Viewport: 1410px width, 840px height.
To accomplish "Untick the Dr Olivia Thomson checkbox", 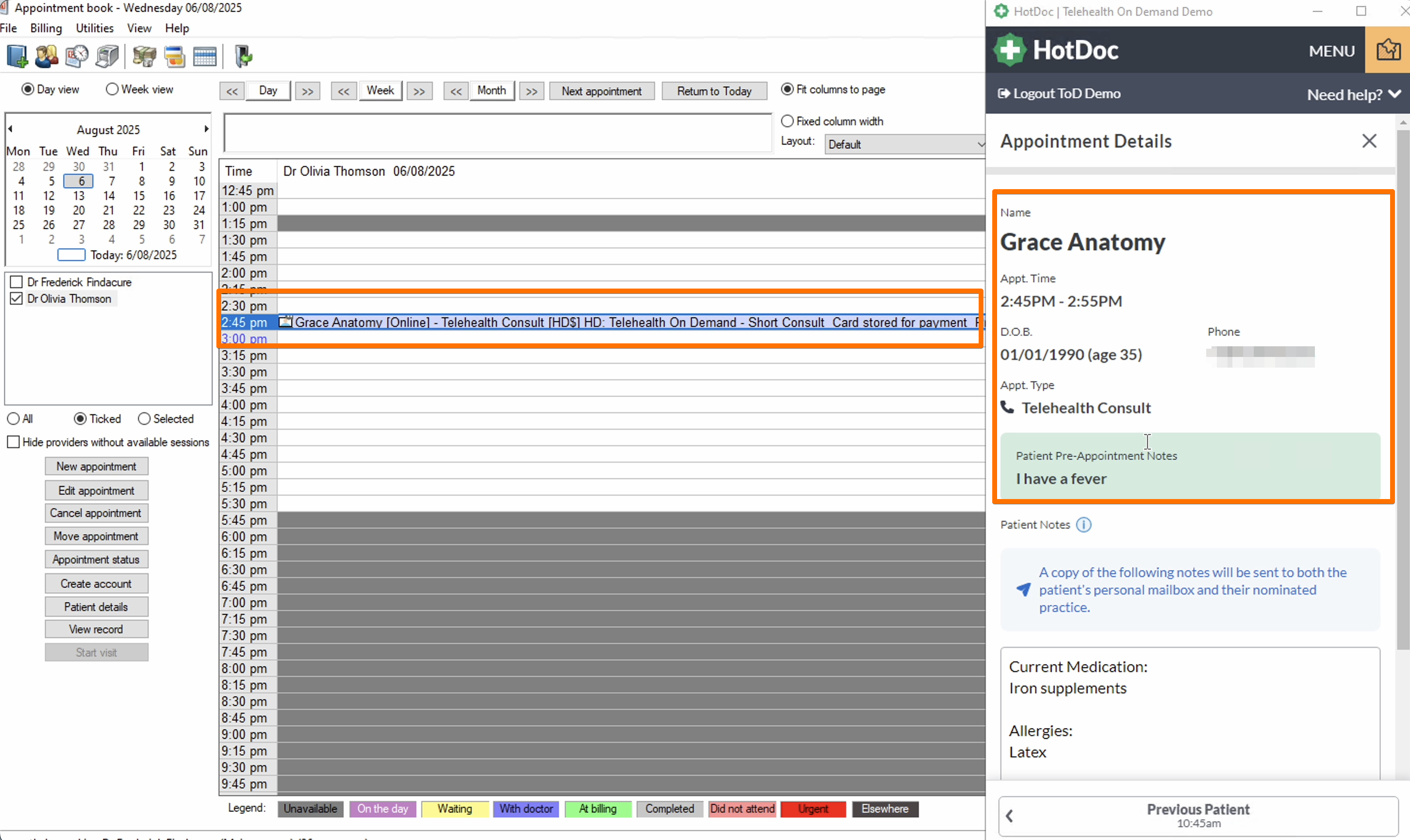I will click(x=16, y=298).
